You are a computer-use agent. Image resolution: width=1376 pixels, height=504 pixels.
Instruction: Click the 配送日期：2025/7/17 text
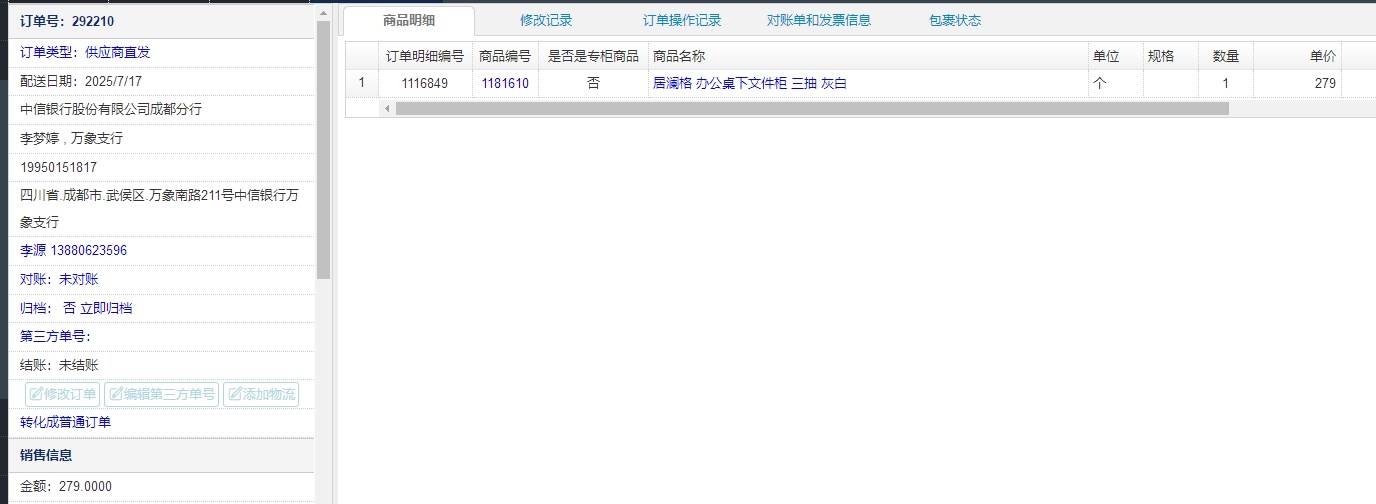(81, 81)
